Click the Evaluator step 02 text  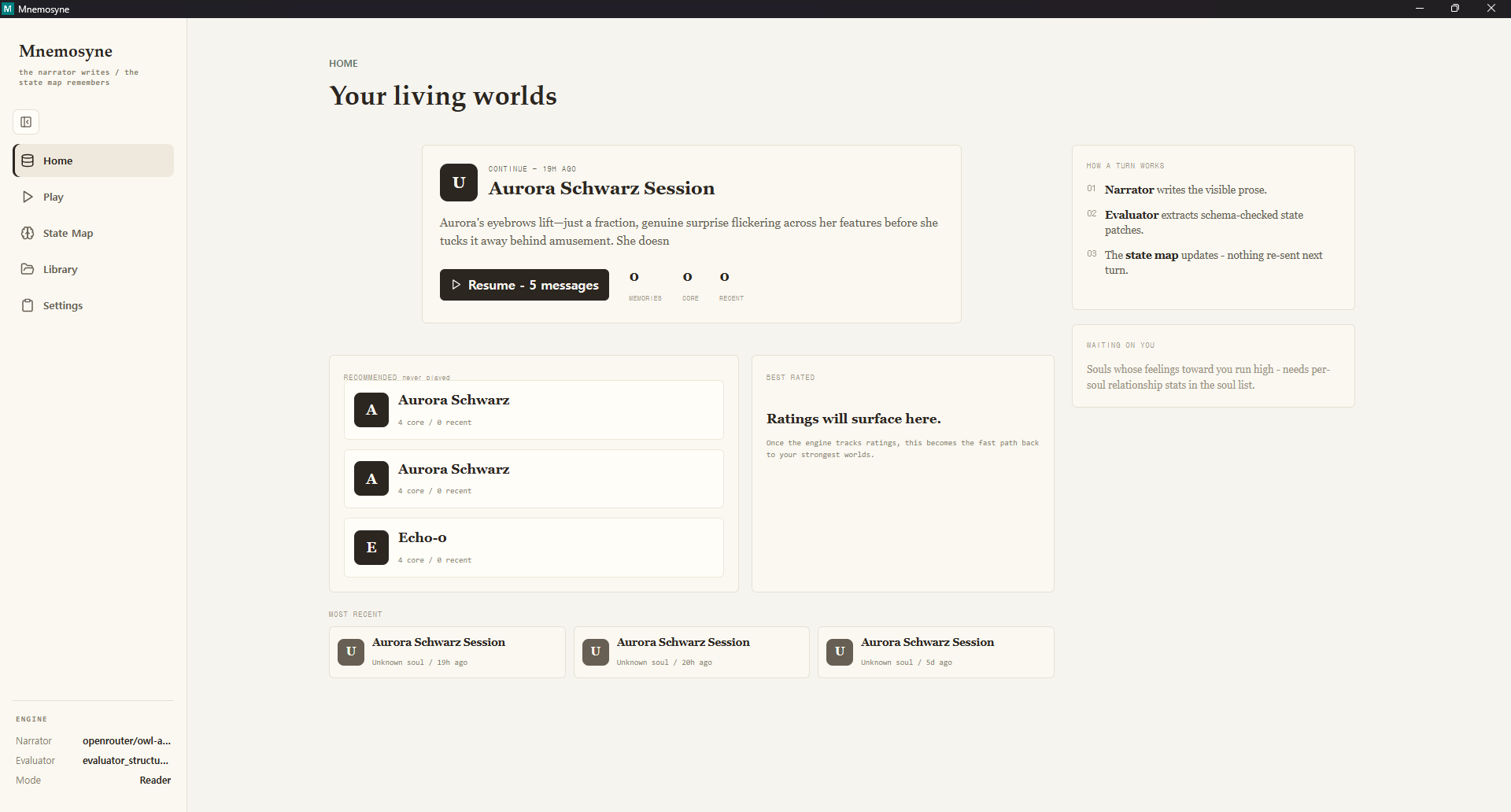coord(1204,223)
